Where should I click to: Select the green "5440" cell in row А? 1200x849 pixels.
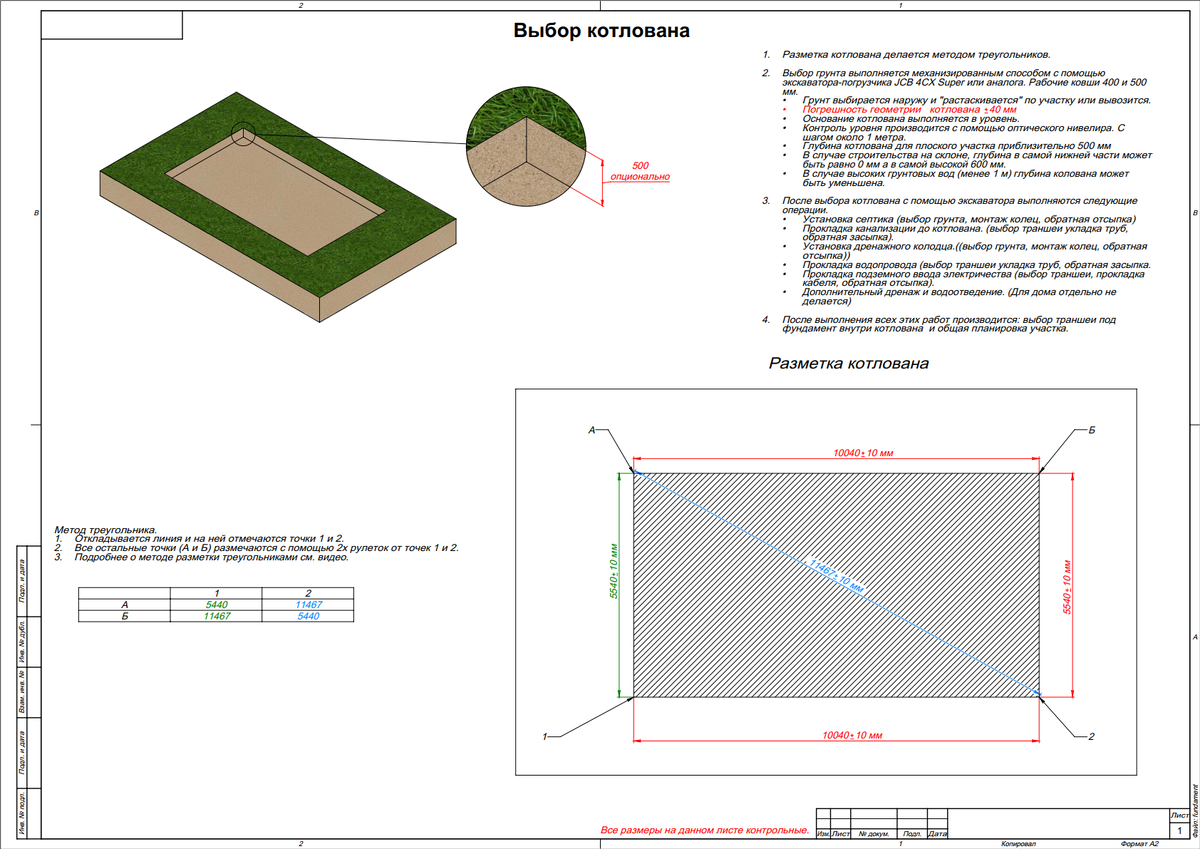coord(217,605)
